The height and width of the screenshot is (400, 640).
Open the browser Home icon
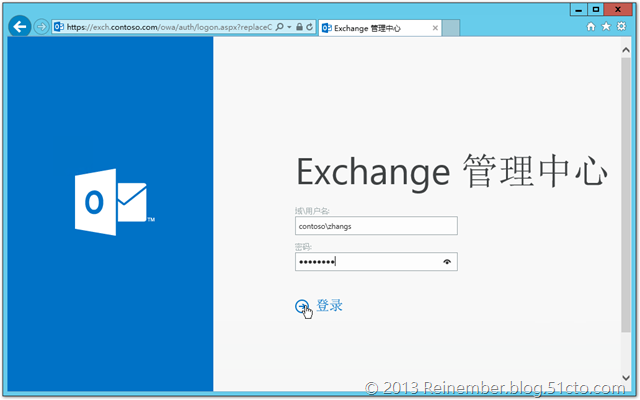(592, 28)
